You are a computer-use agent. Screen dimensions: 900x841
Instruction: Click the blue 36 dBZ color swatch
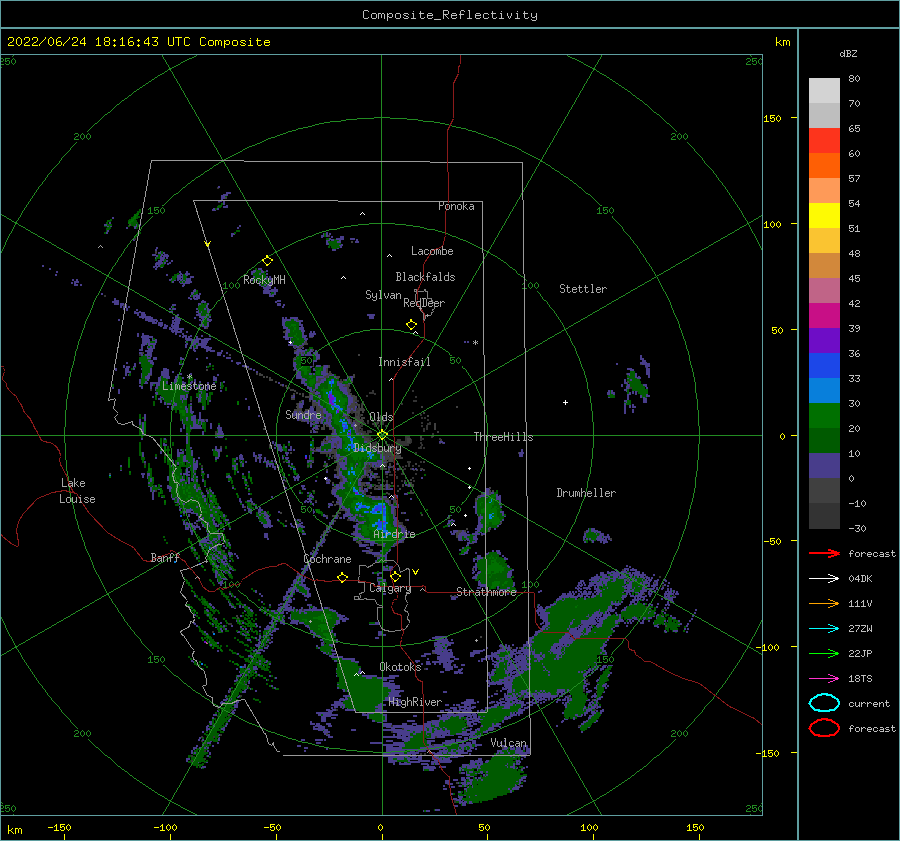(x=824, y=366)
